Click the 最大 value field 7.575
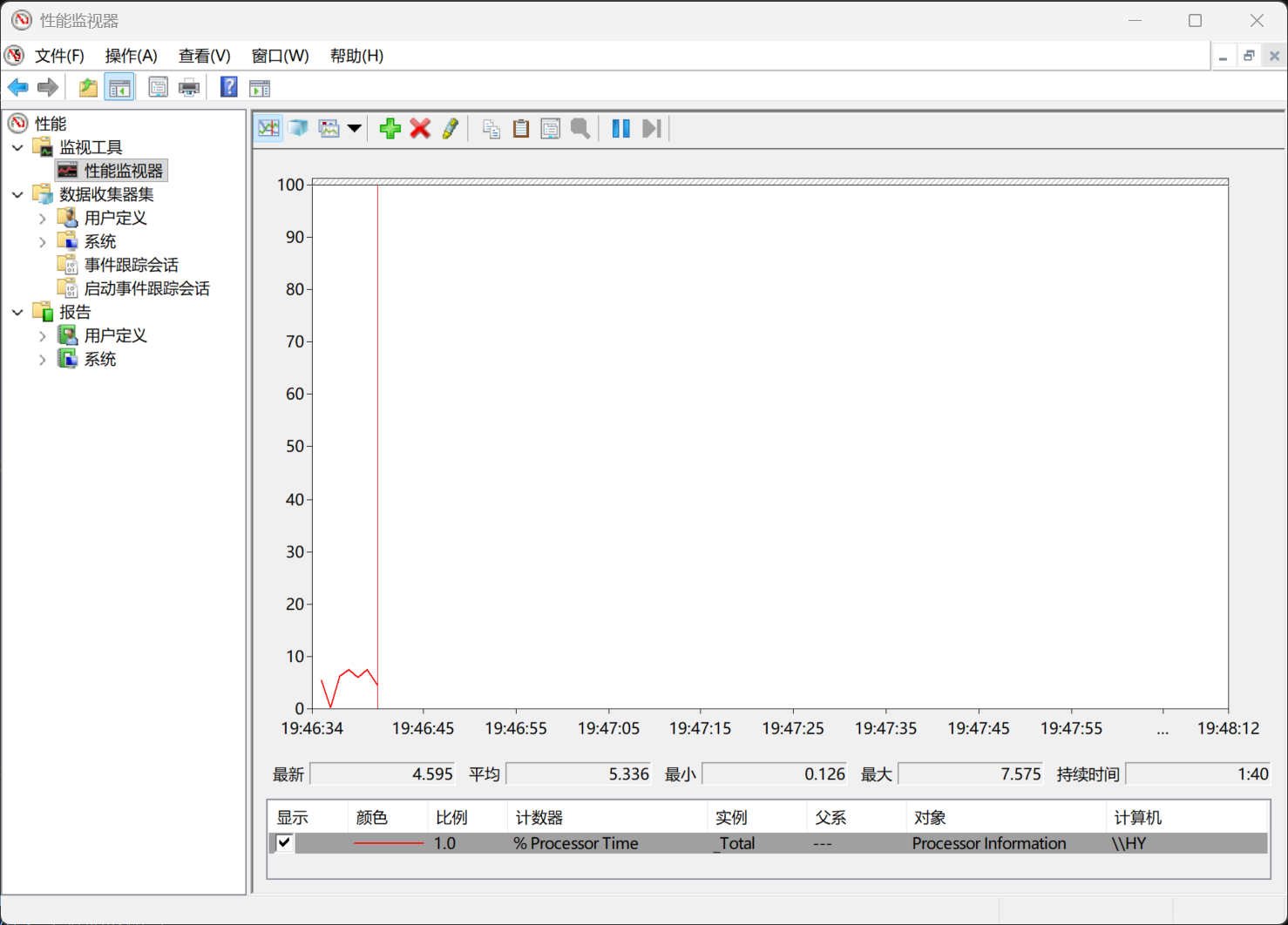This screenshot has height=925, width=1288. (972, 774)
